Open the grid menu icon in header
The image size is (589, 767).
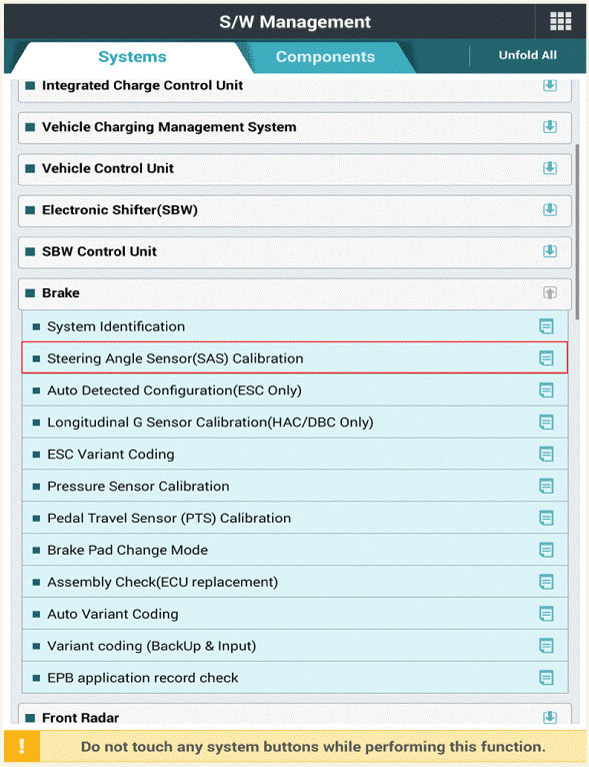pyautogui.click(x=561, y=22)
